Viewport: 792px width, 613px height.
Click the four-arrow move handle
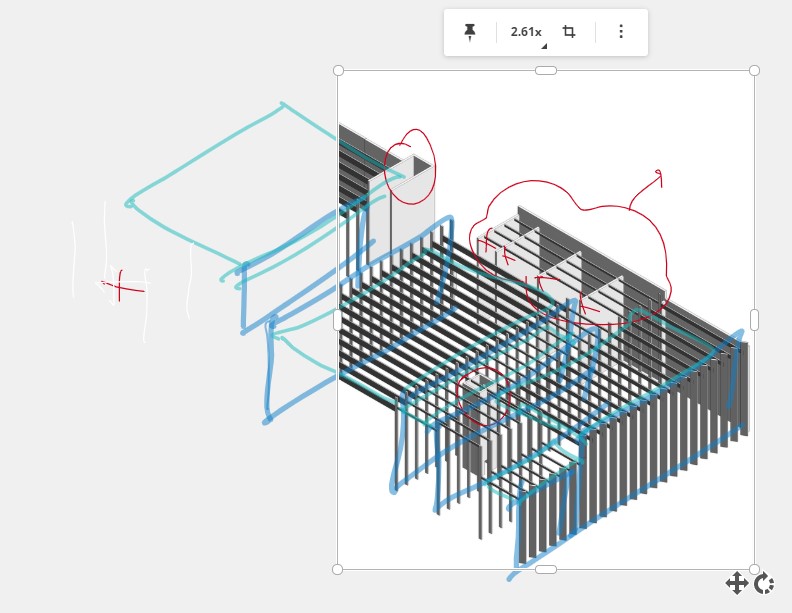(736, 584)
